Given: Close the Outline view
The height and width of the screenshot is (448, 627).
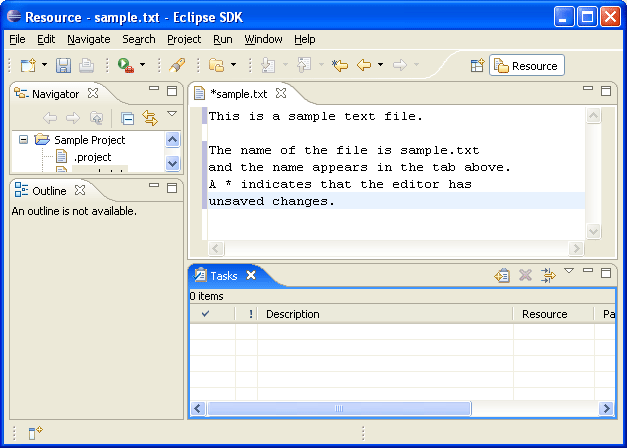Looking at the screenshot, I should pos(80,190).
